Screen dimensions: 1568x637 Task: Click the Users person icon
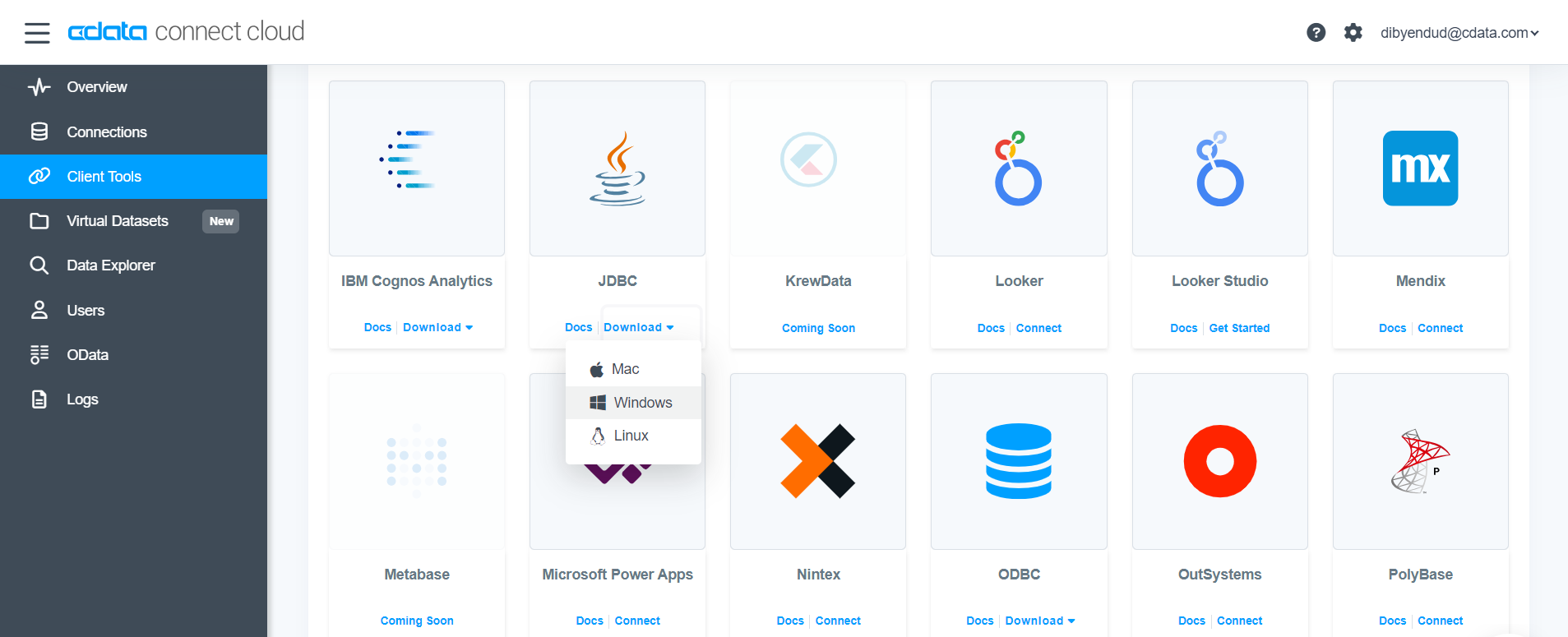click(39, 310)
